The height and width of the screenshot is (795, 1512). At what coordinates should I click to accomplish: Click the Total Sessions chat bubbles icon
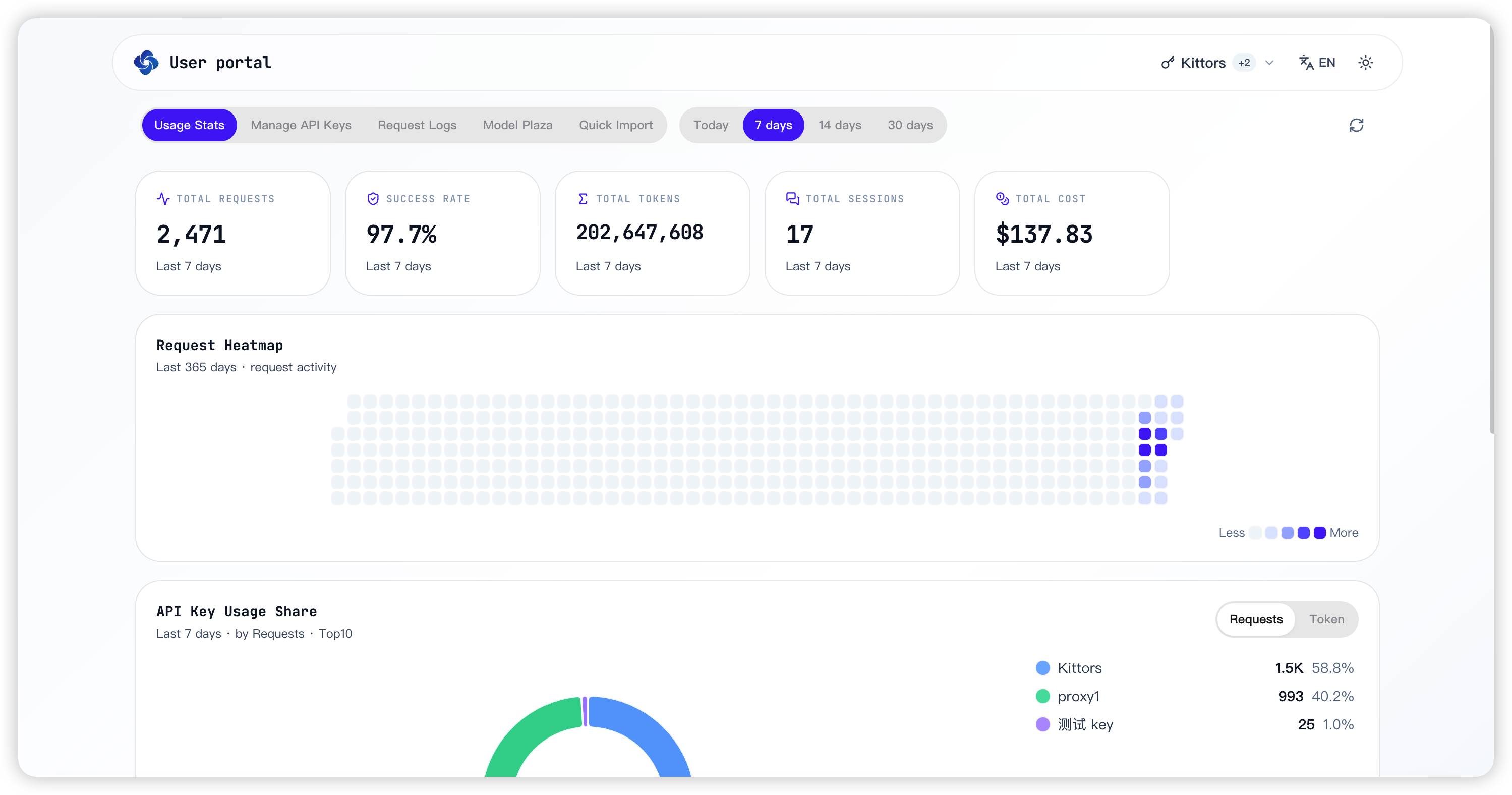(792, 198)
